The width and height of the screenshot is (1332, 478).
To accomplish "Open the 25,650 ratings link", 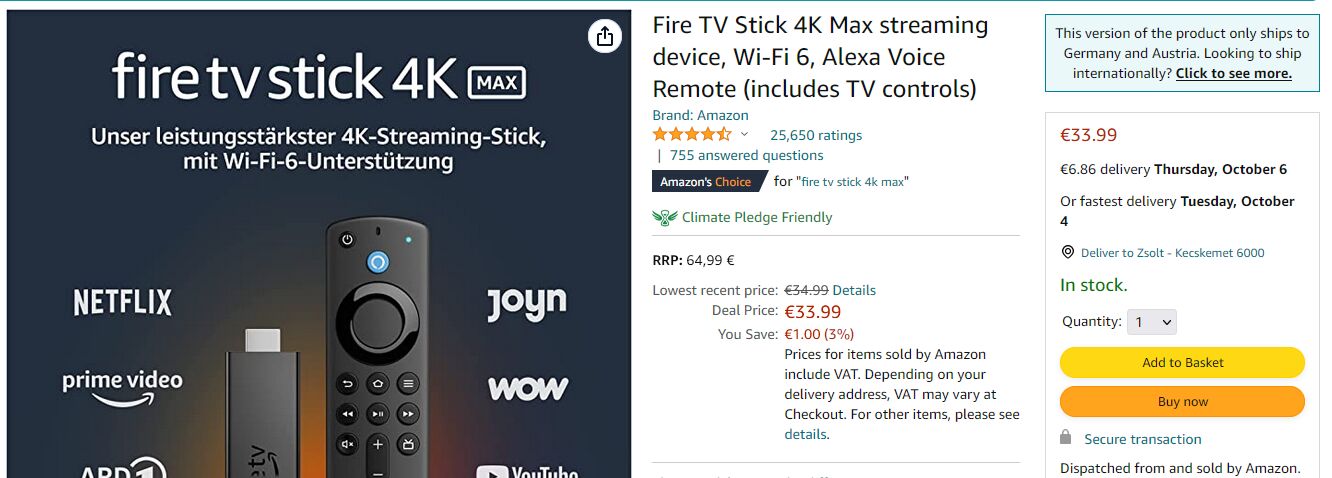I will (815, 135).
